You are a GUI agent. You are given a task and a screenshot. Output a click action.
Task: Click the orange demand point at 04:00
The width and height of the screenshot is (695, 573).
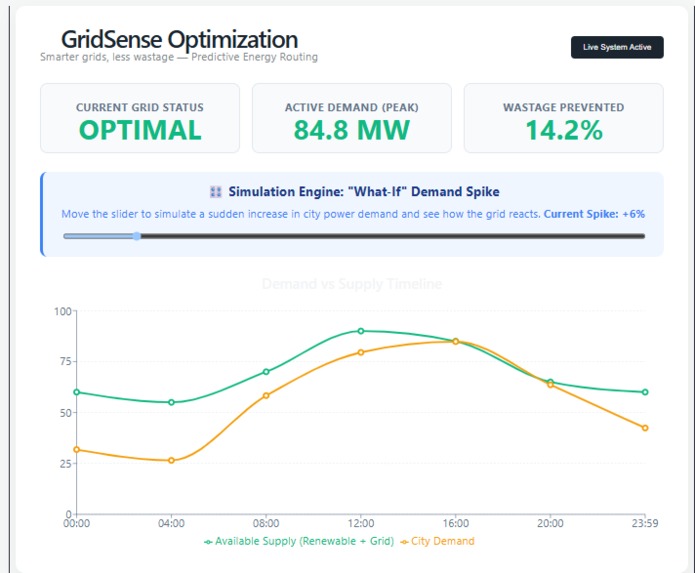[x=172, y=460]
